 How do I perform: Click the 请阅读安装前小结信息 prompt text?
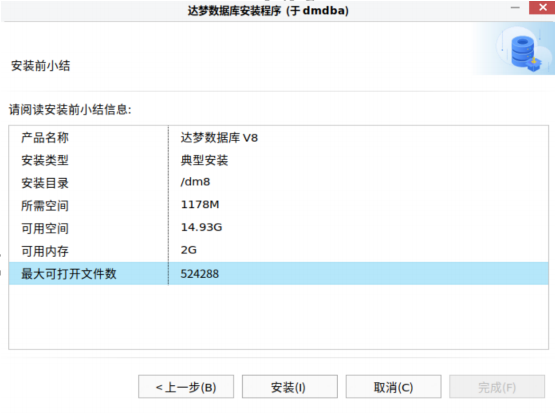pos(70,110)
